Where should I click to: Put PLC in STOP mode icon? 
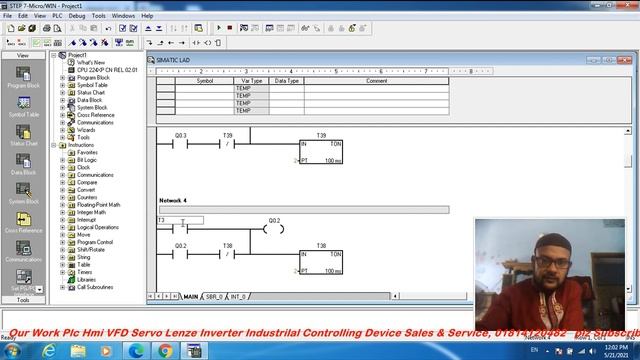230,28
